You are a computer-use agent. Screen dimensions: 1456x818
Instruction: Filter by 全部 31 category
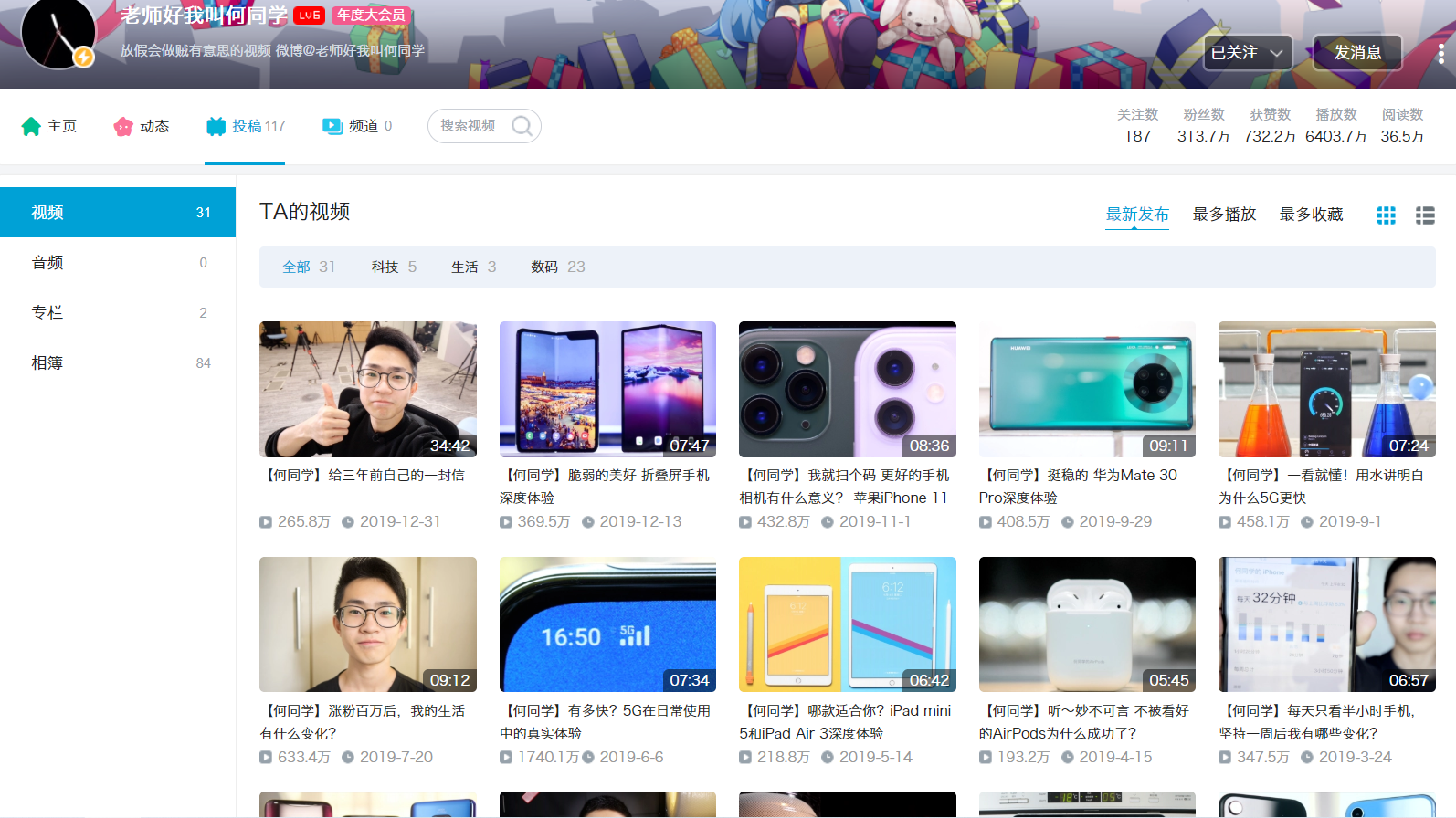click(x=309, y=267)
